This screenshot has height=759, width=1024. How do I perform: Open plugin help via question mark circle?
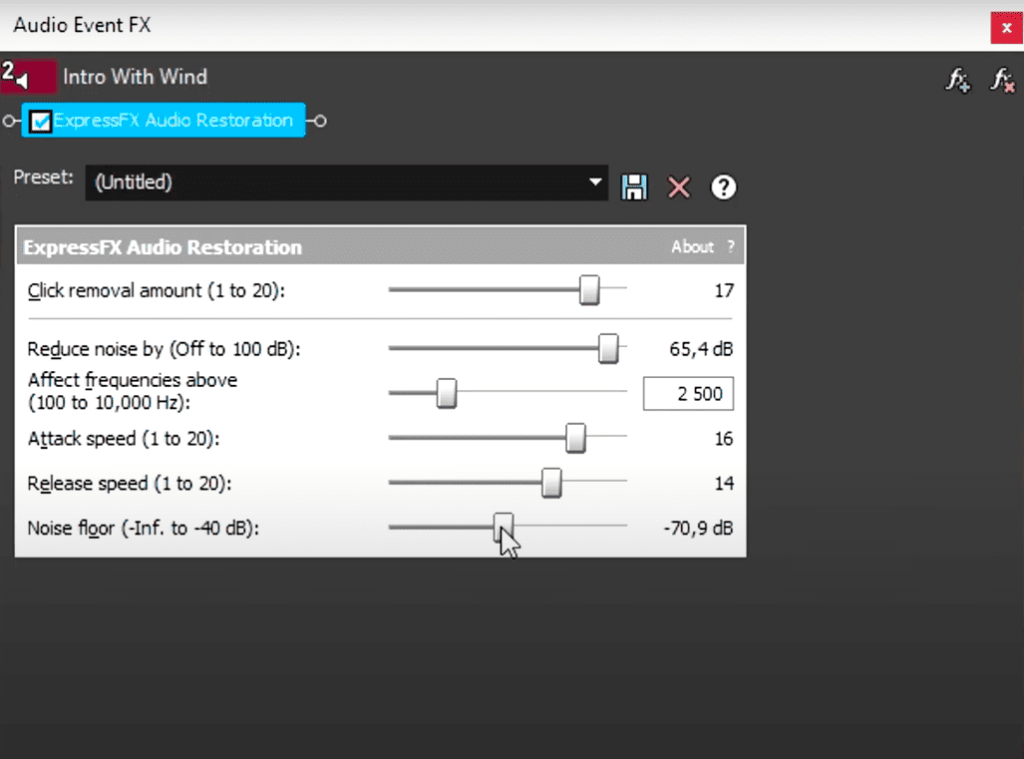pos(723,187)
